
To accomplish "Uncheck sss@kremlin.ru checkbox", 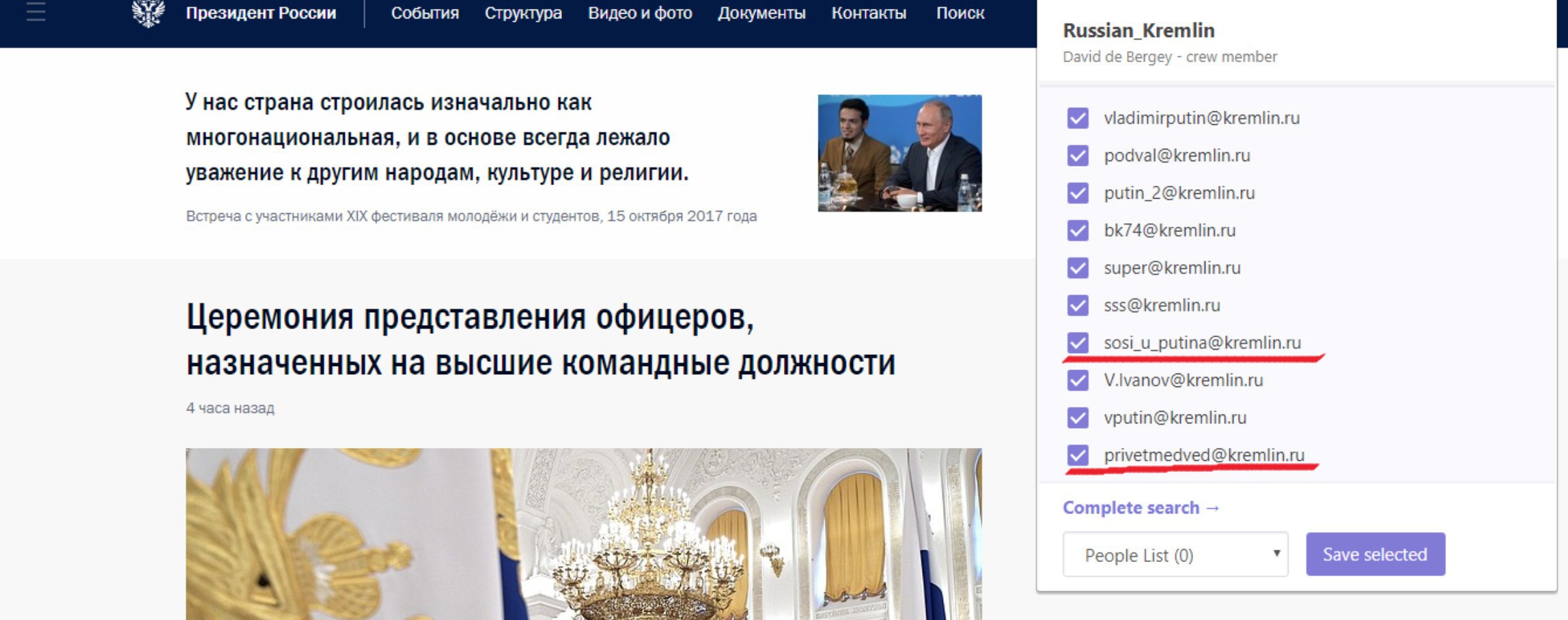I will 1078,305.
